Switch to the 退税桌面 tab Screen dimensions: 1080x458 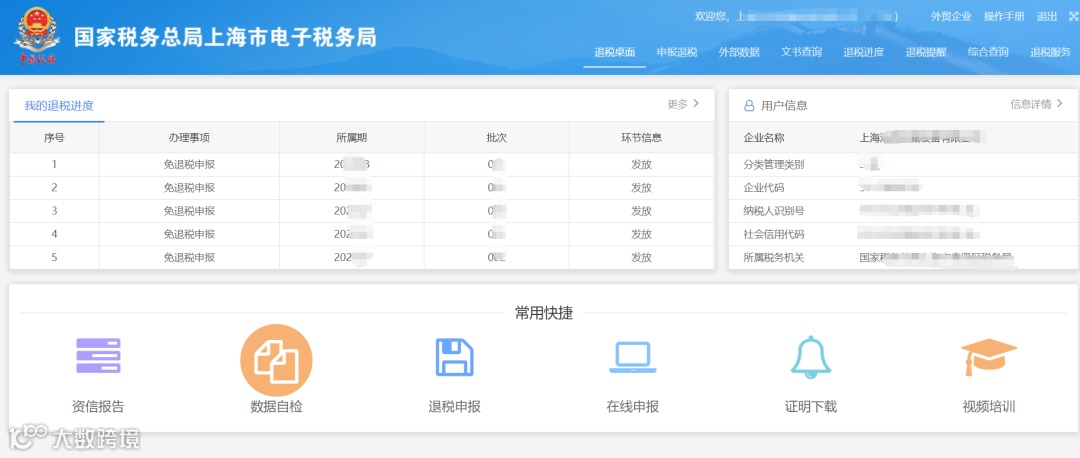point(614,52)
